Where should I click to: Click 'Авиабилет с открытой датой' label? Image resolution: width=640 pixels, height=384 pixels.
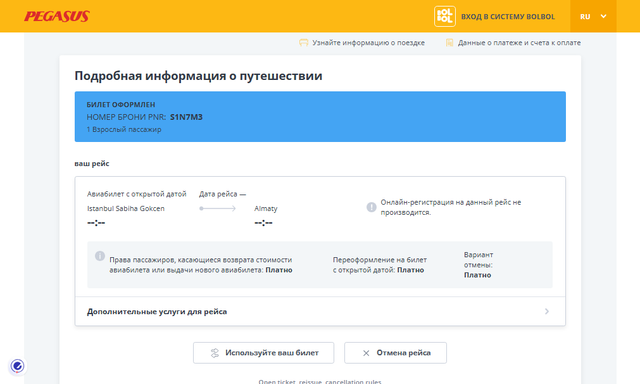coord(137,194)
